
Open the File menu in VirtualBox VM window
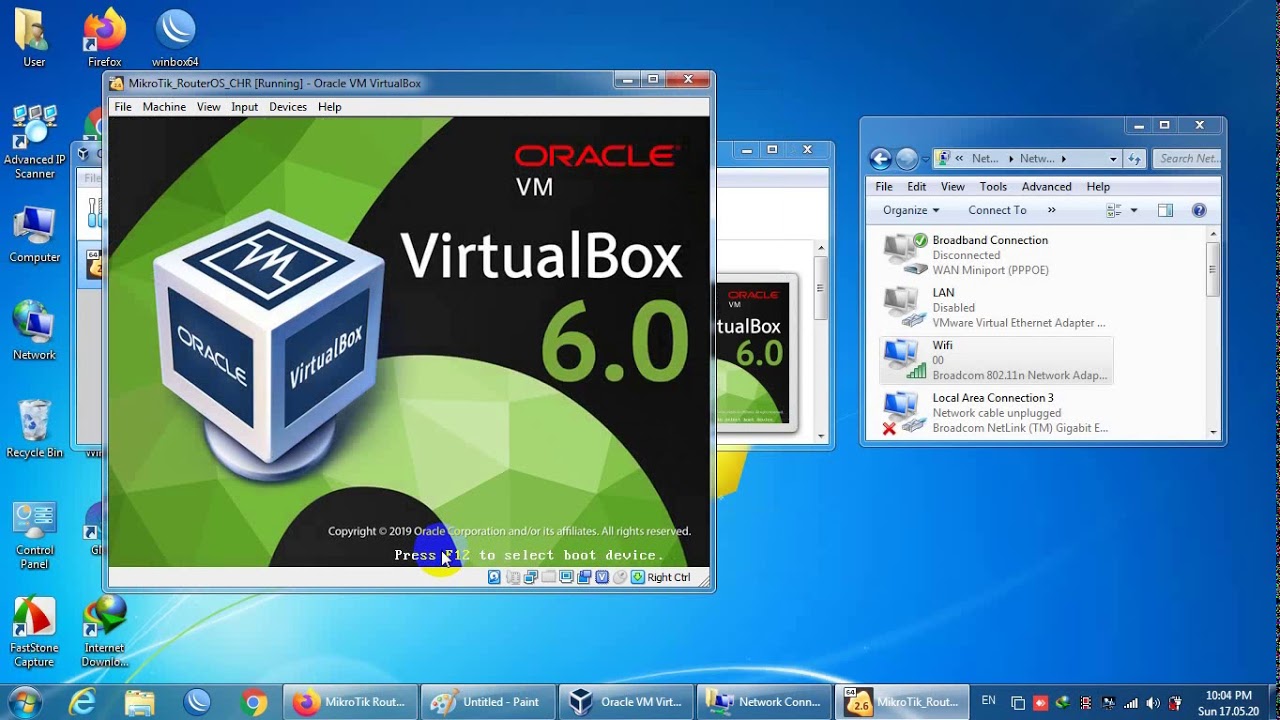[123, 107]
